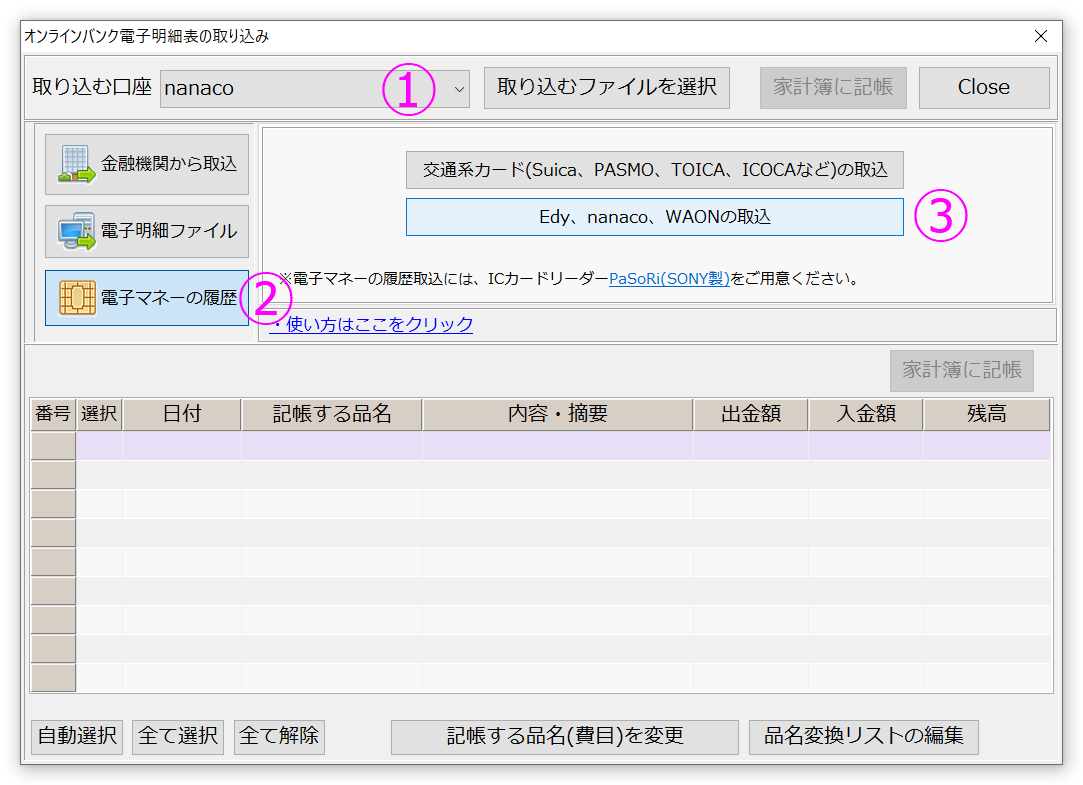Click the 自動選択 auto-select button

pos(76,737)
